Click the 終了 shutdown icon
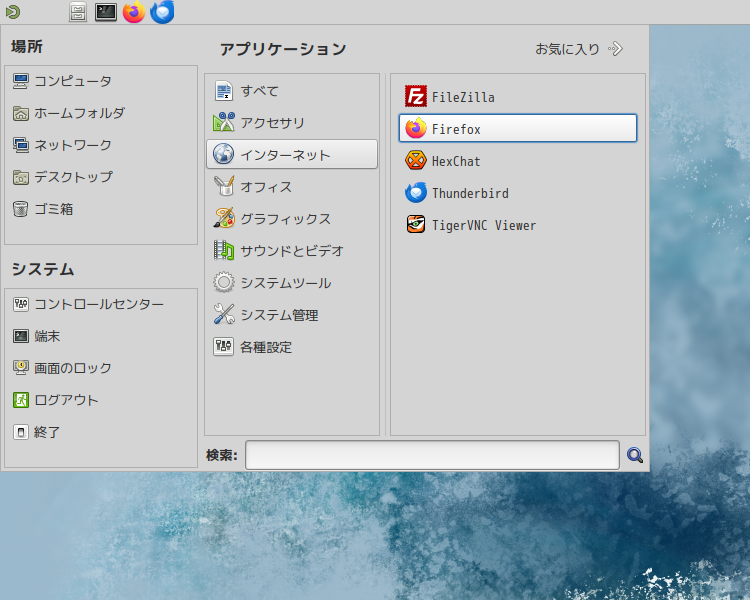Screen dimensions: 750x600 point(21,432)
